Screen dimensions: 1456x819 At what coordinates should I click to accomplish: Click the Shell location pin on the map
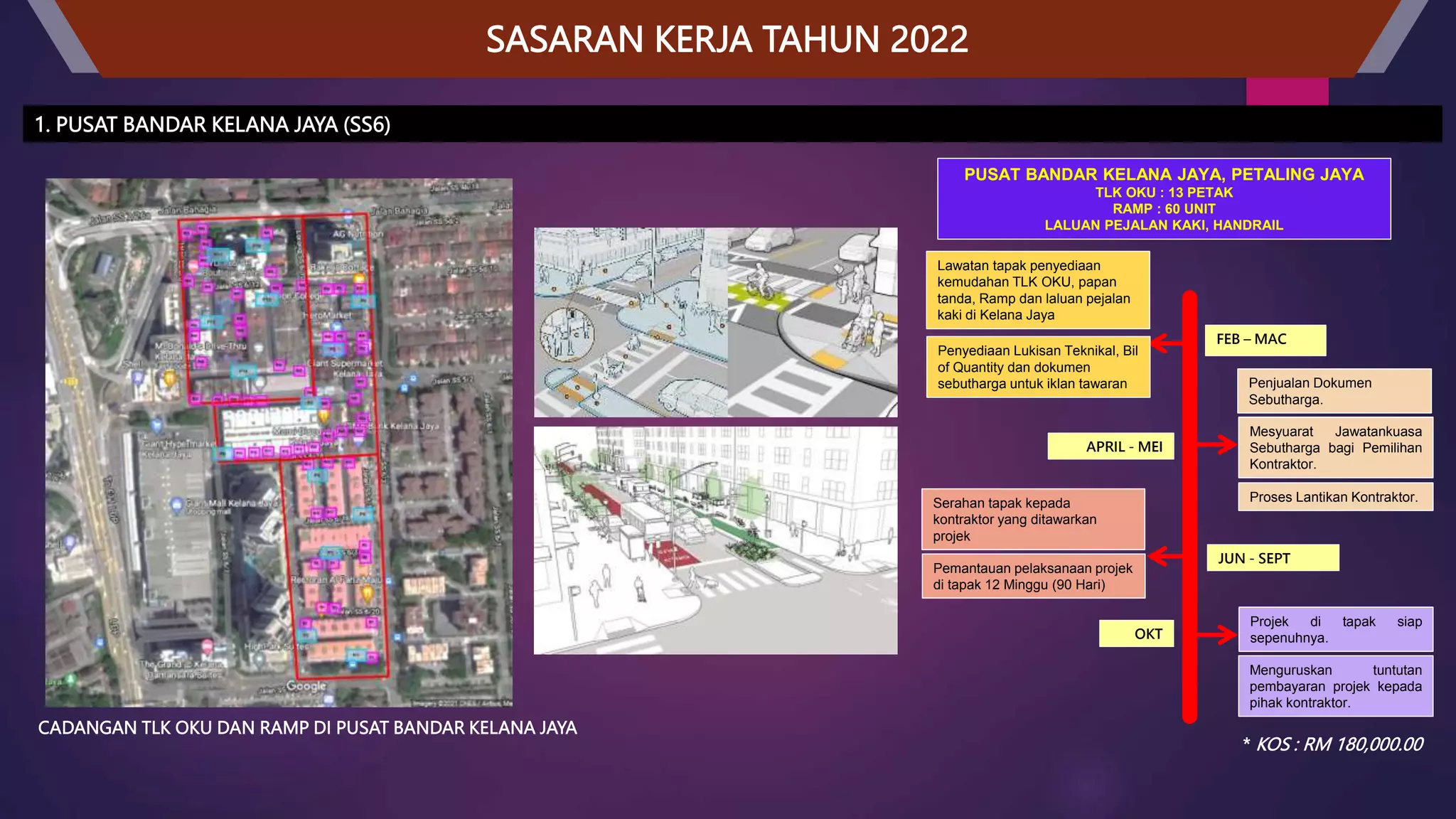point(139,377)
